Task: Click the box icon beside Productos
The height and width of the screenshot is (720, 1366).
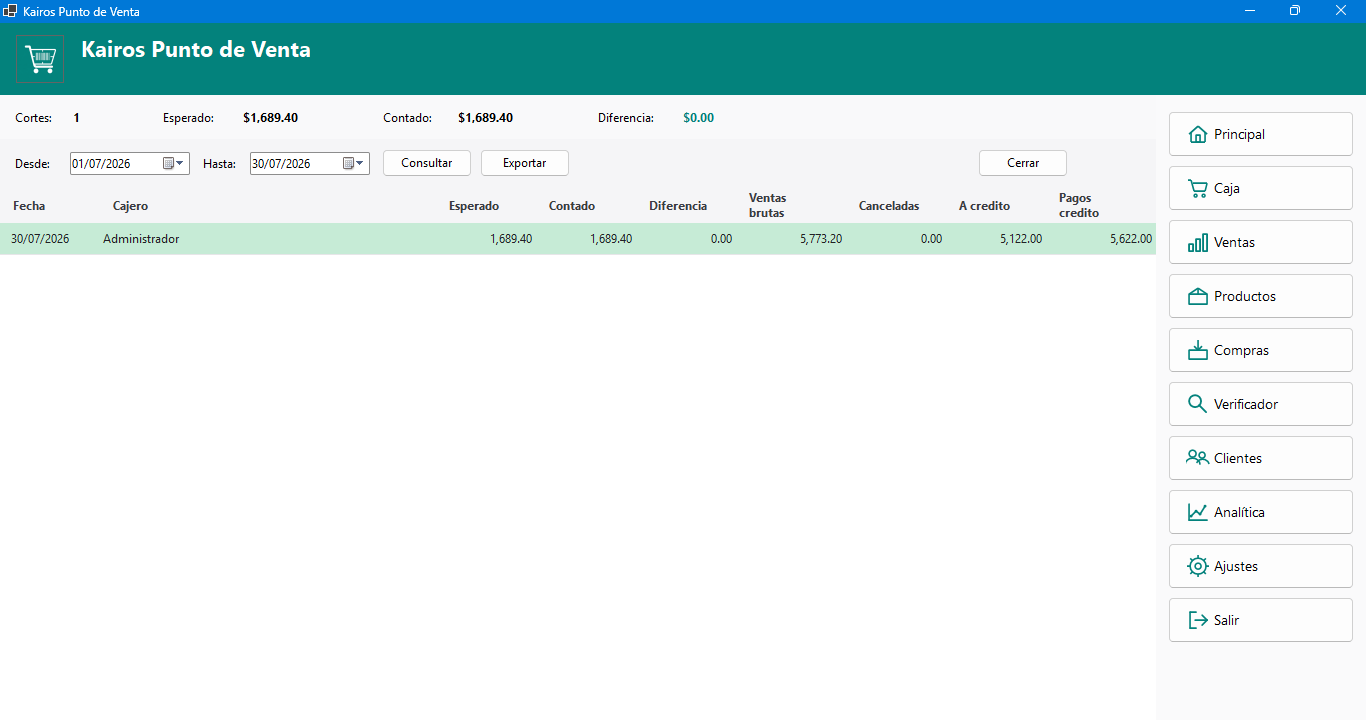Action: [1197, 296]
